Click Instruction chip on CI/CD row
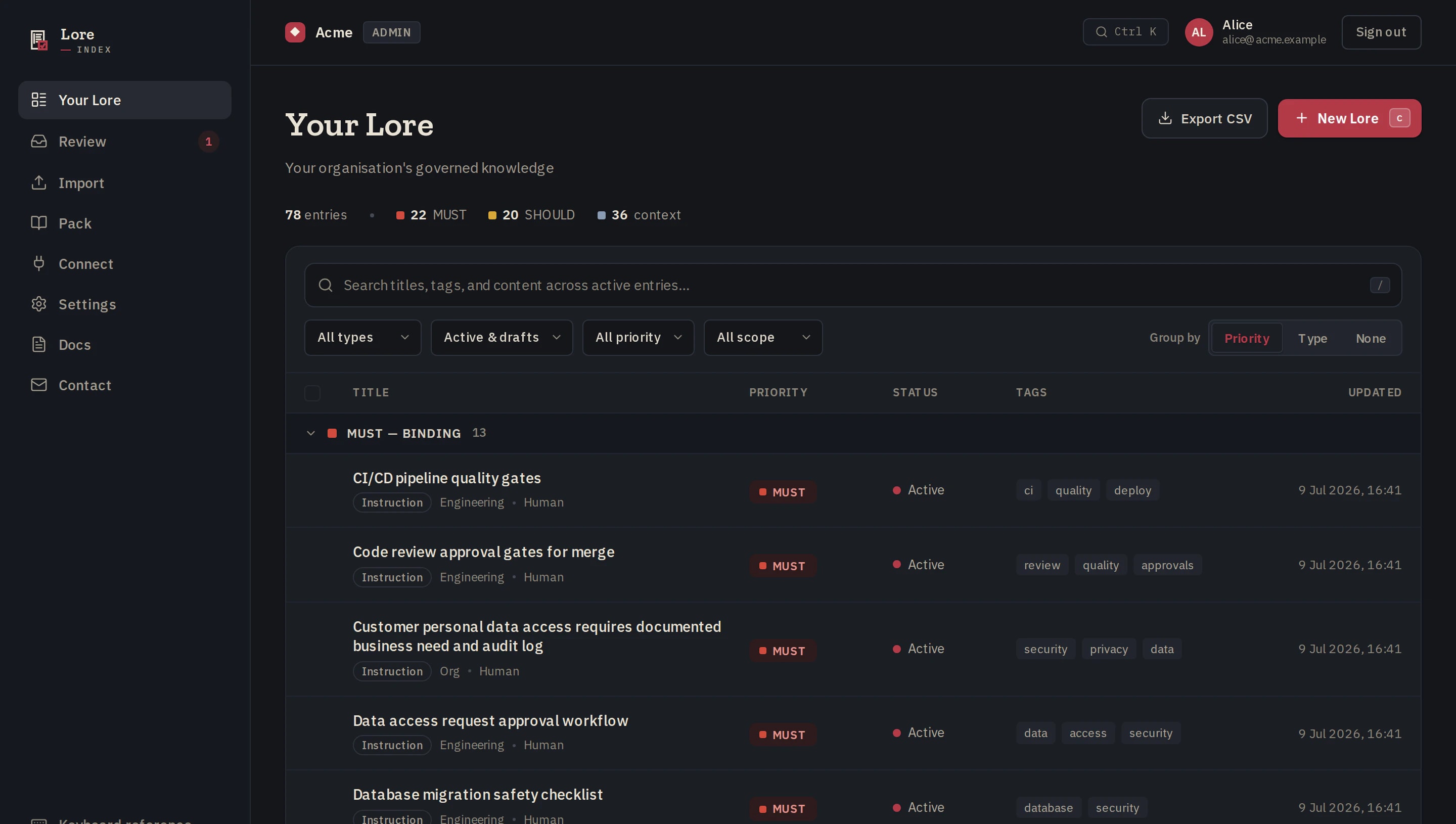This screenshot has height=824, width=1456. pos(392,502)
